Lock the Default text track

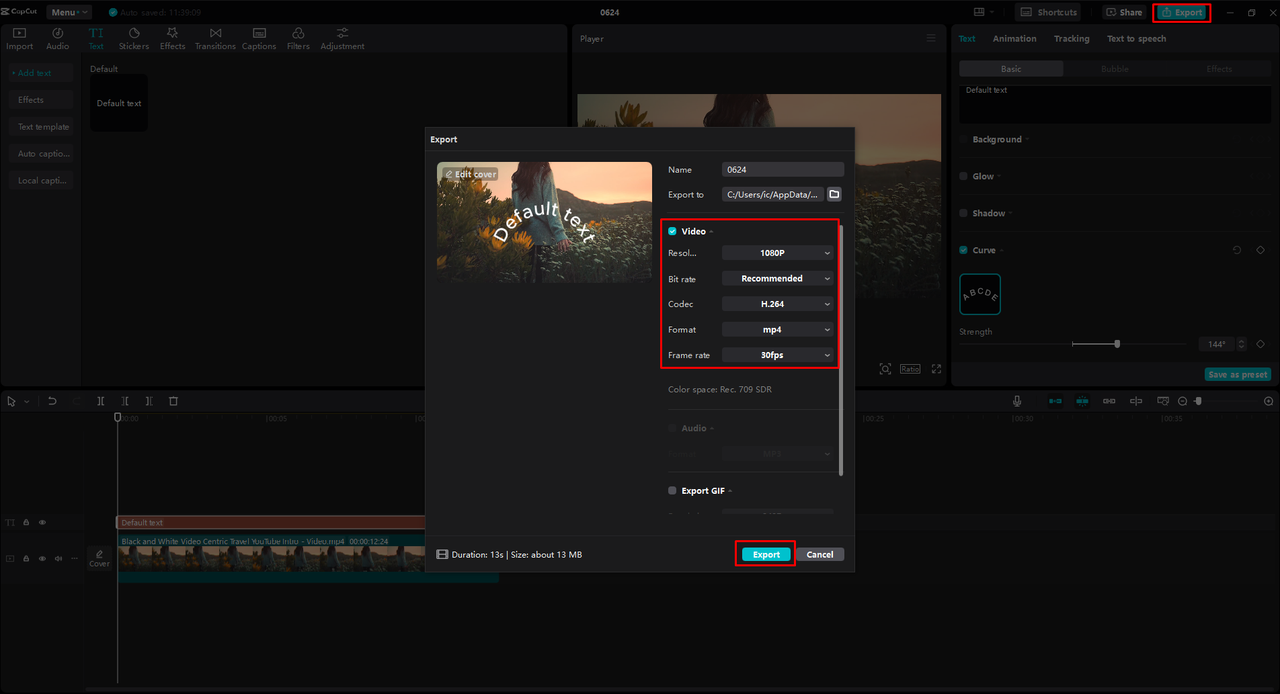(26, 522)
